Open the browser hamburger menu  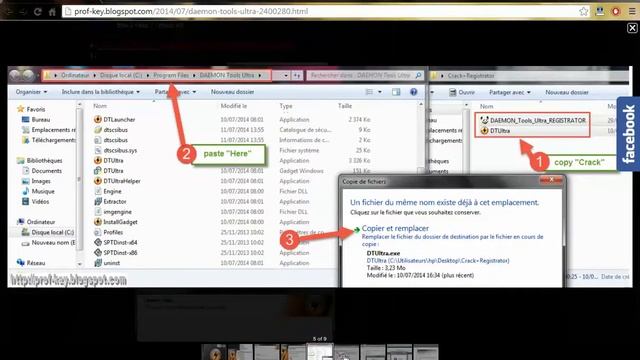tap(632, 11)
